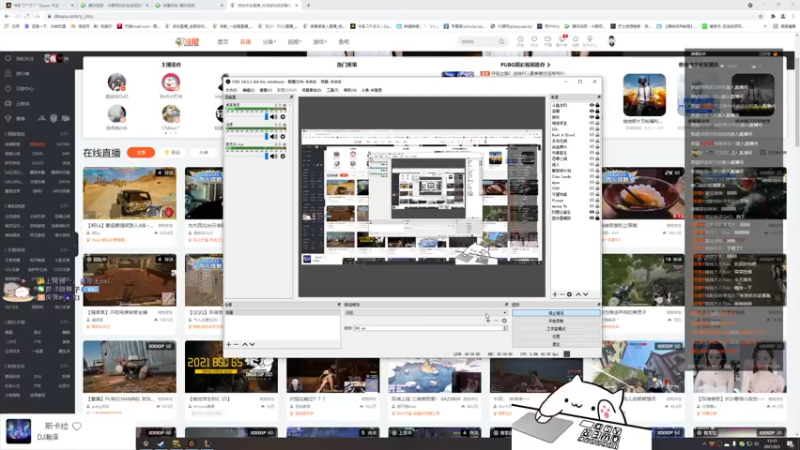
Task: Open settings gear of second mixer channel
Action: pos(283,137)
